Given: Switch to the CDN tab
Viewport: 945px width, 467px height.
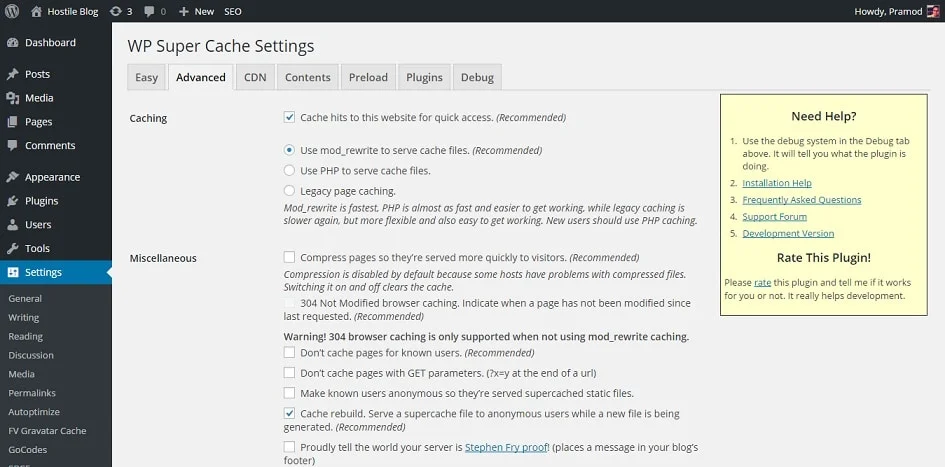Looking at the screenshot, I should click(x=255, y=77).
